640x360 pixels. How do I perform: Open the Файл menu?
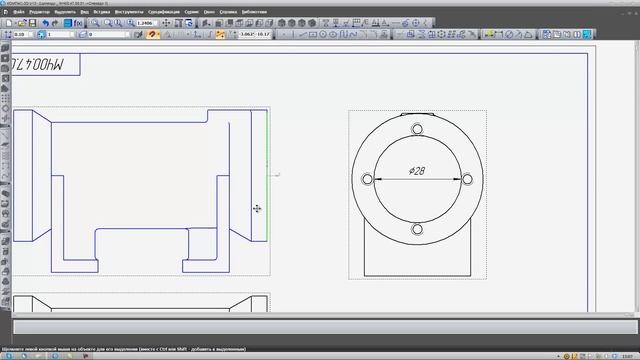coord(19,12)
